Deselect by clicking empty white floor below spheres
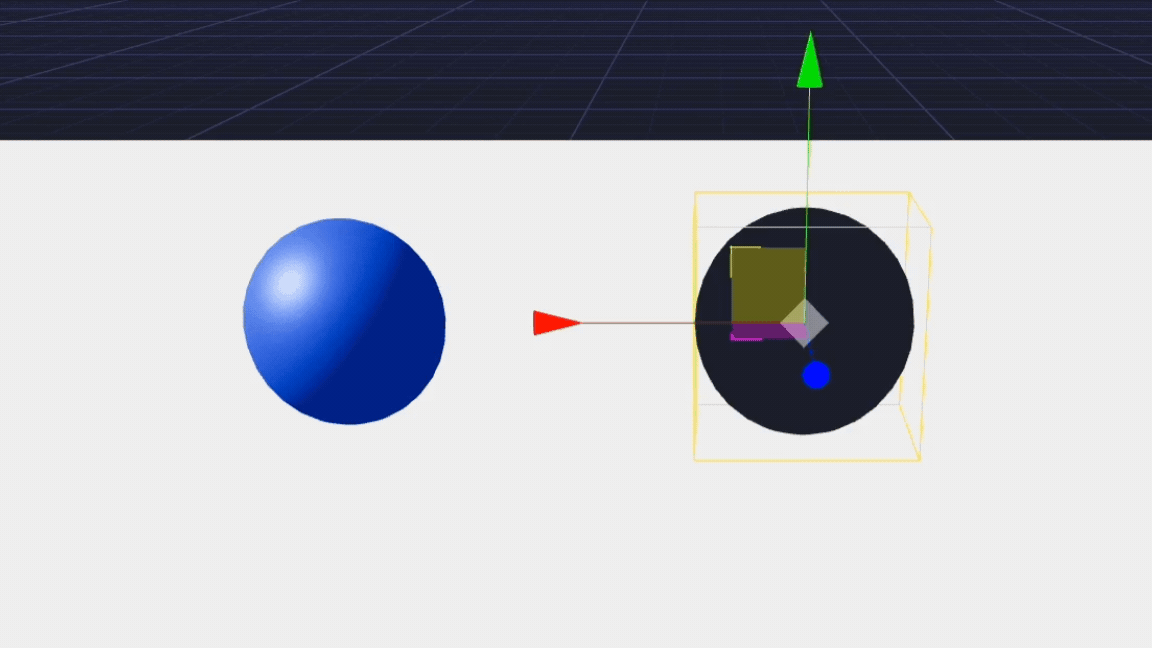1152x648 pixels. (500, 560)
